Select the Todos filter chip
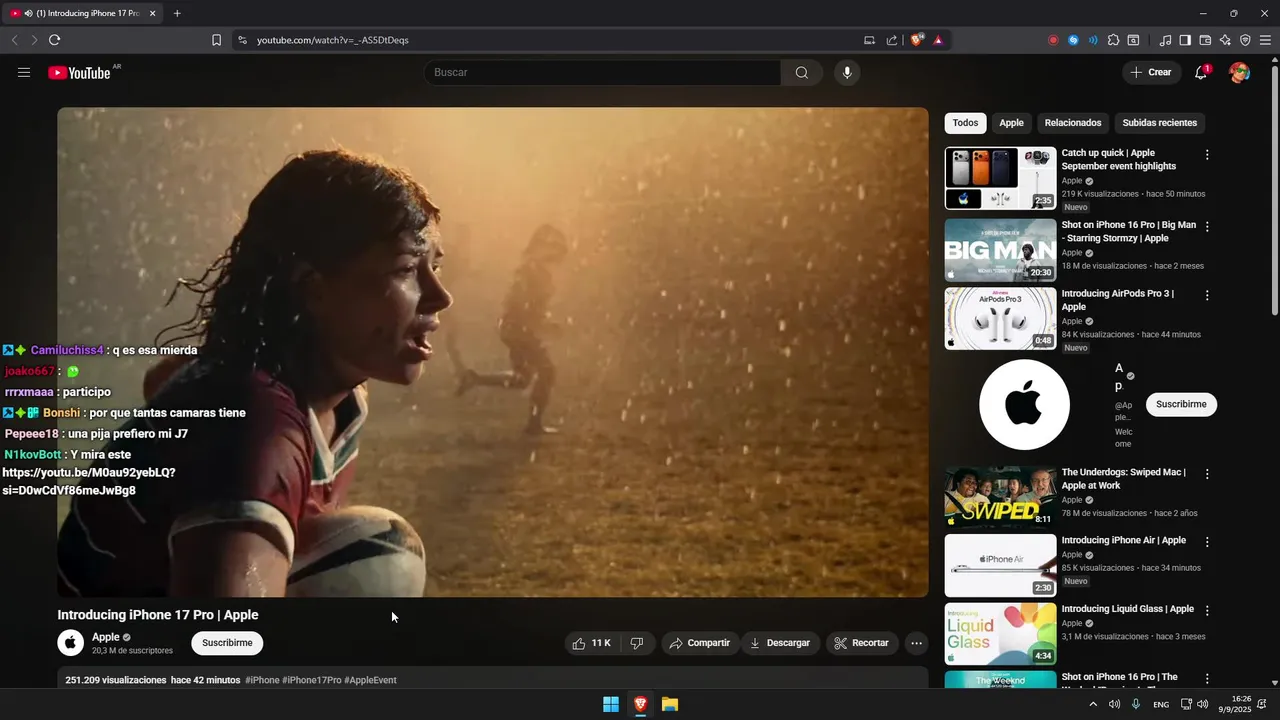The width and height of the screenshot is (1280, 720). [x=965, y=123]
